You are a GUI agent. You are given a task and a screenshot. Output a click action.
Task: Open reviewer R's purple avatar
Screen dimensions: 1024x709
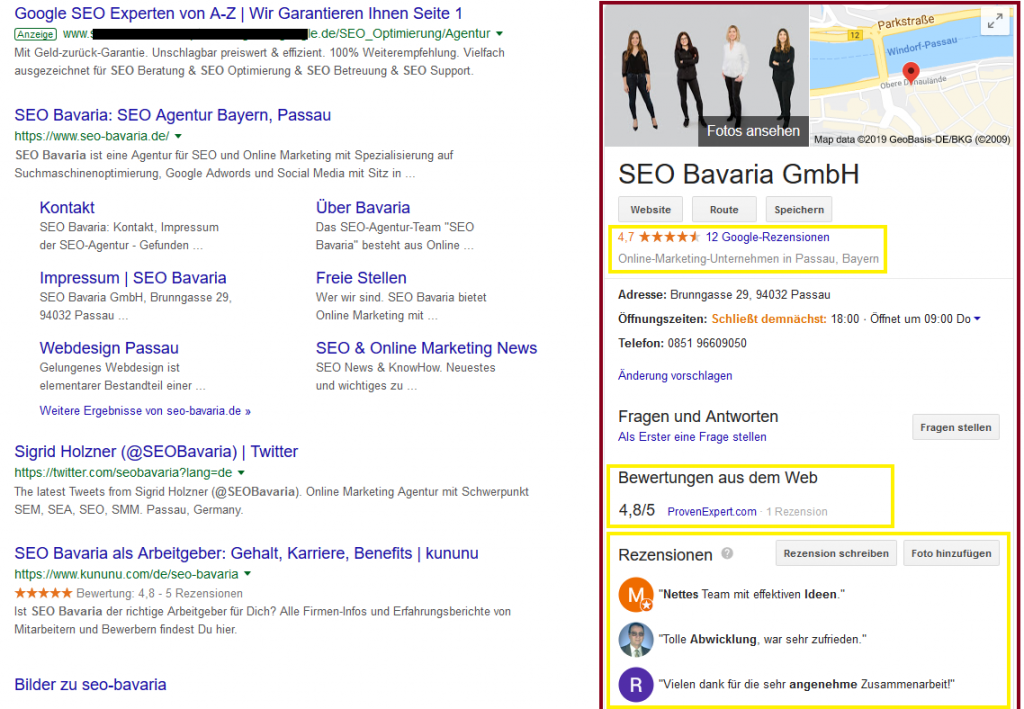click(635, 684)
